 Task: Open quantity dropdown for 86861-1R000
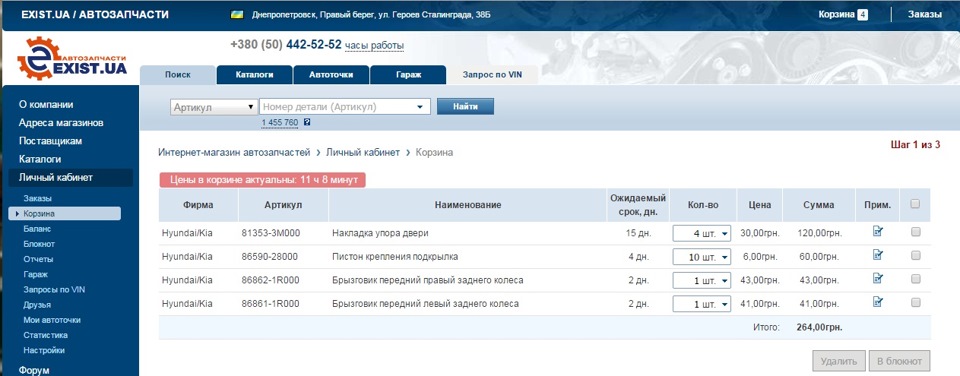[x=702, y=303]
